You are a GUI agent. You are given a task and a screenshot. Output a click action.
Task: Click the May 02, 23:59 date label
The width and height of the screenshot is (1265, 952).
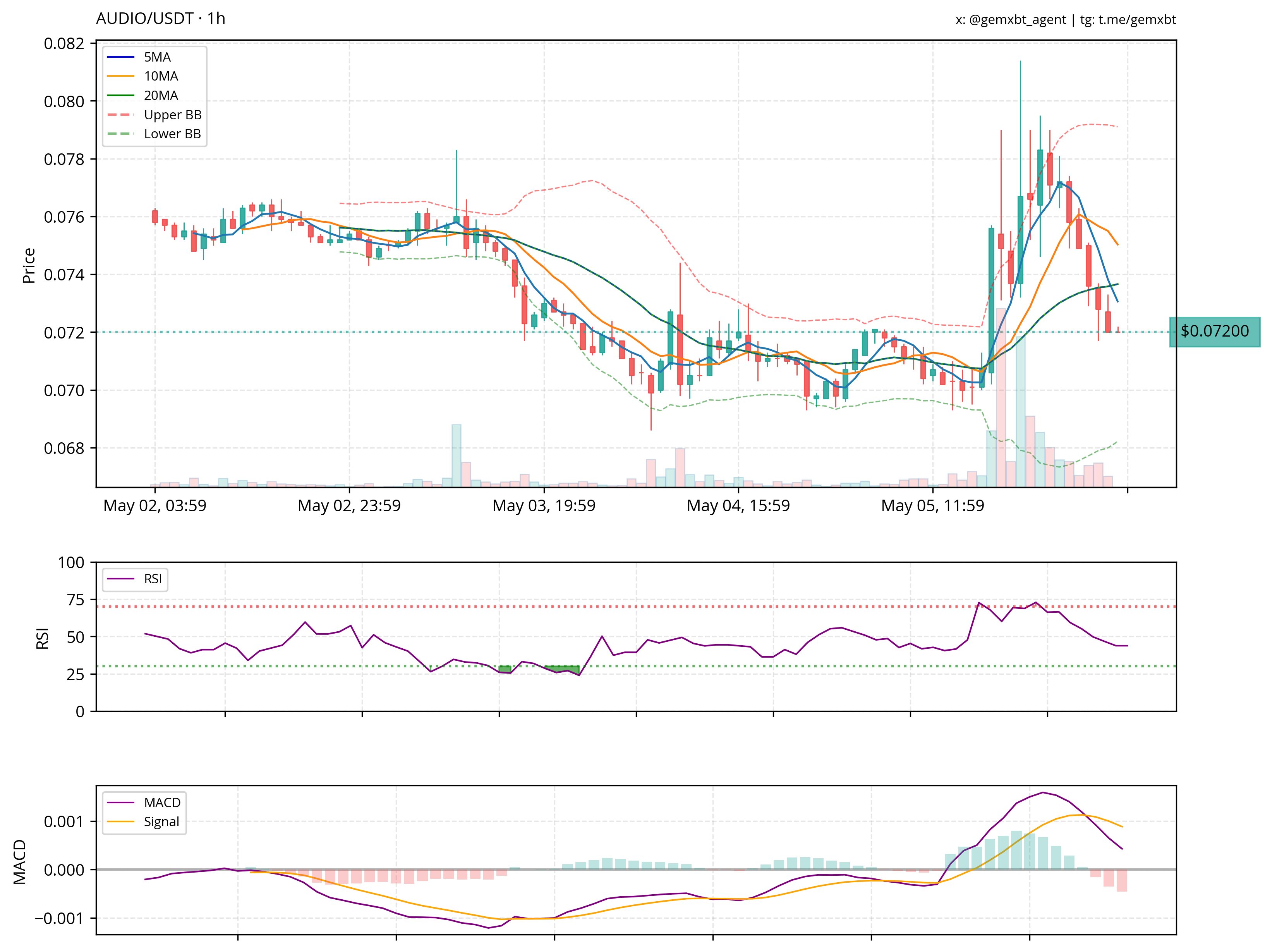(349, 506)
